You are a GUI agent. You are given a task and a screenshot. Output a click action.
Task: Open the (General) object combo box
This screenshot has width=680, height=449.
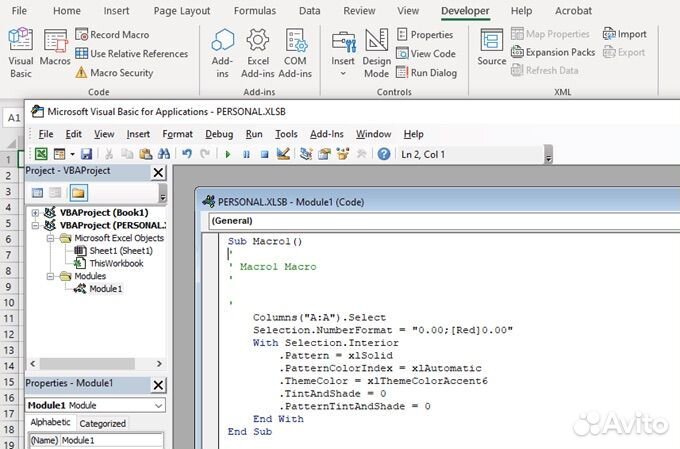444,221
